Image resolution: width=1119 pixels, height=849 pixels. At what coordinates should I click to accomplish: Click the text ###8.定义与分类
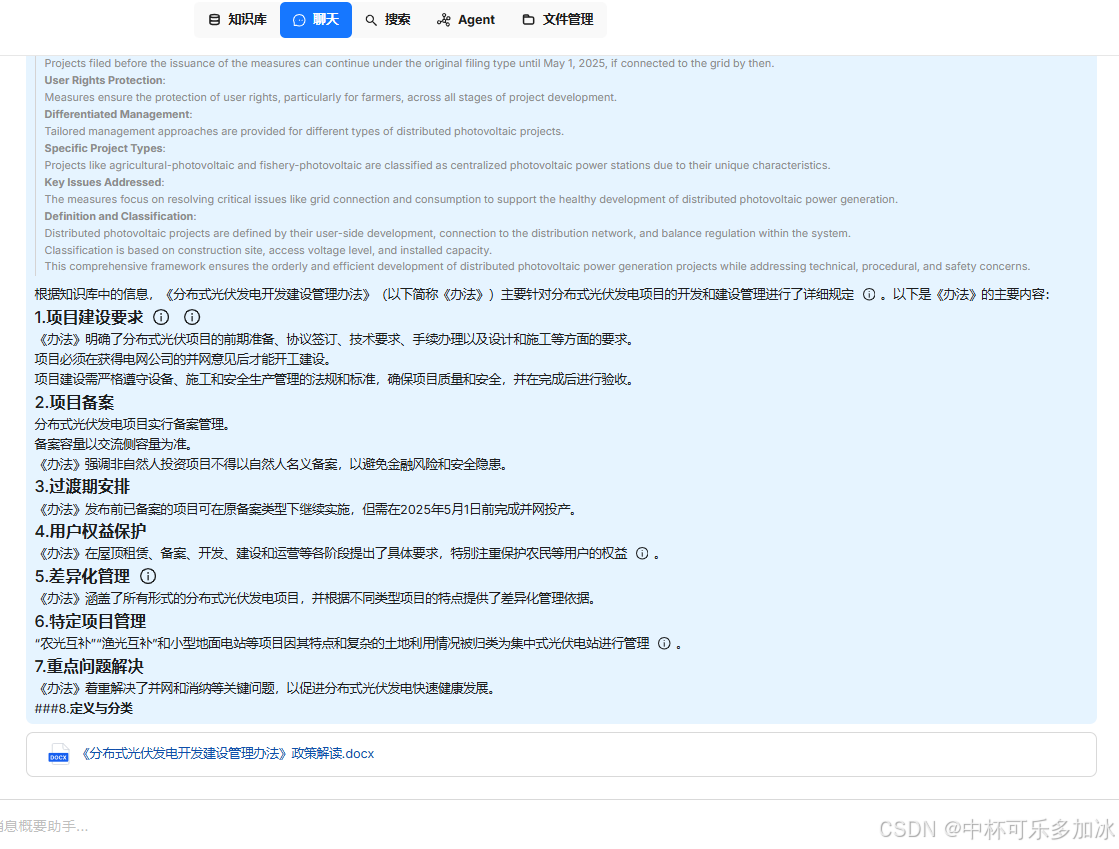[83, 708]
